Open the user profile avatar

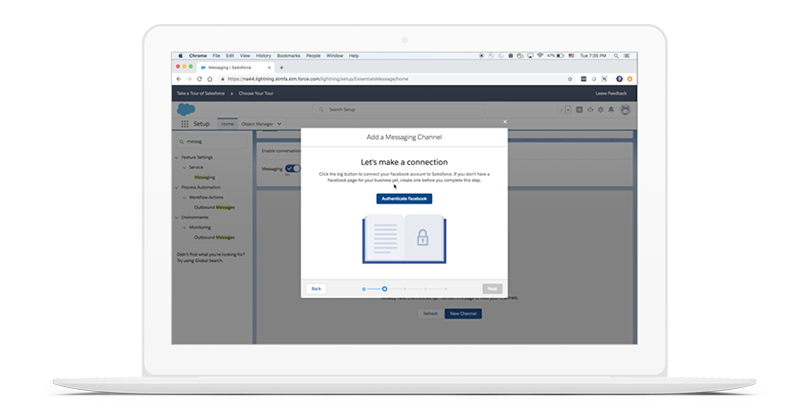point(625,110)
